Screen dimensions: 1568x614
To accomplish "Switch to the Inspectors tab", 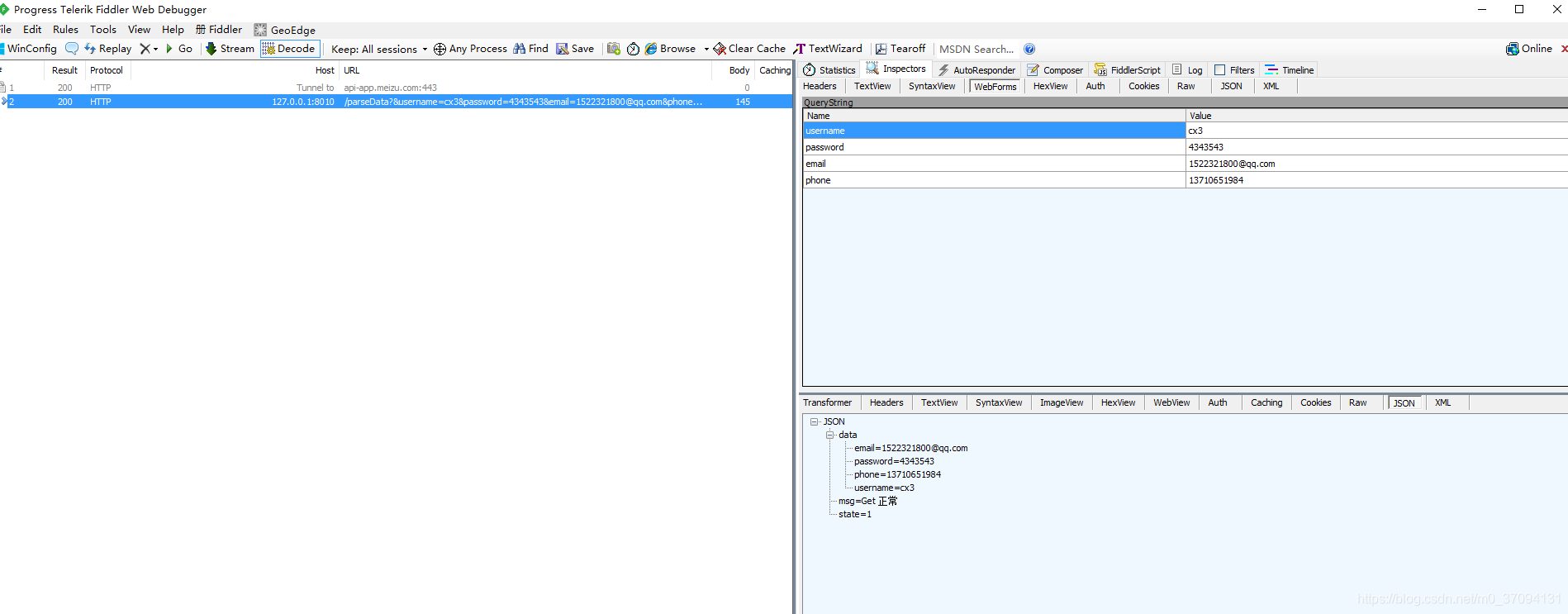I will (x=896, y=69).
